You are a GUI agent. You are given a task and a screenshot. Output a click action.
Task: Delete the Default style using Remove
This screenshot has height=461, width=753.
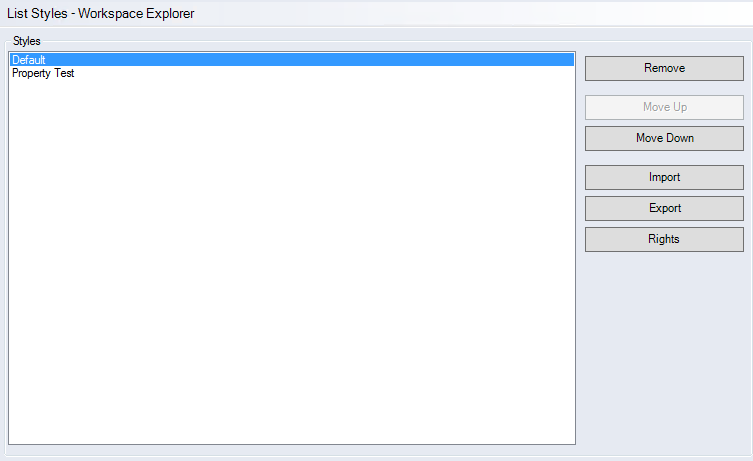(664, 68)
